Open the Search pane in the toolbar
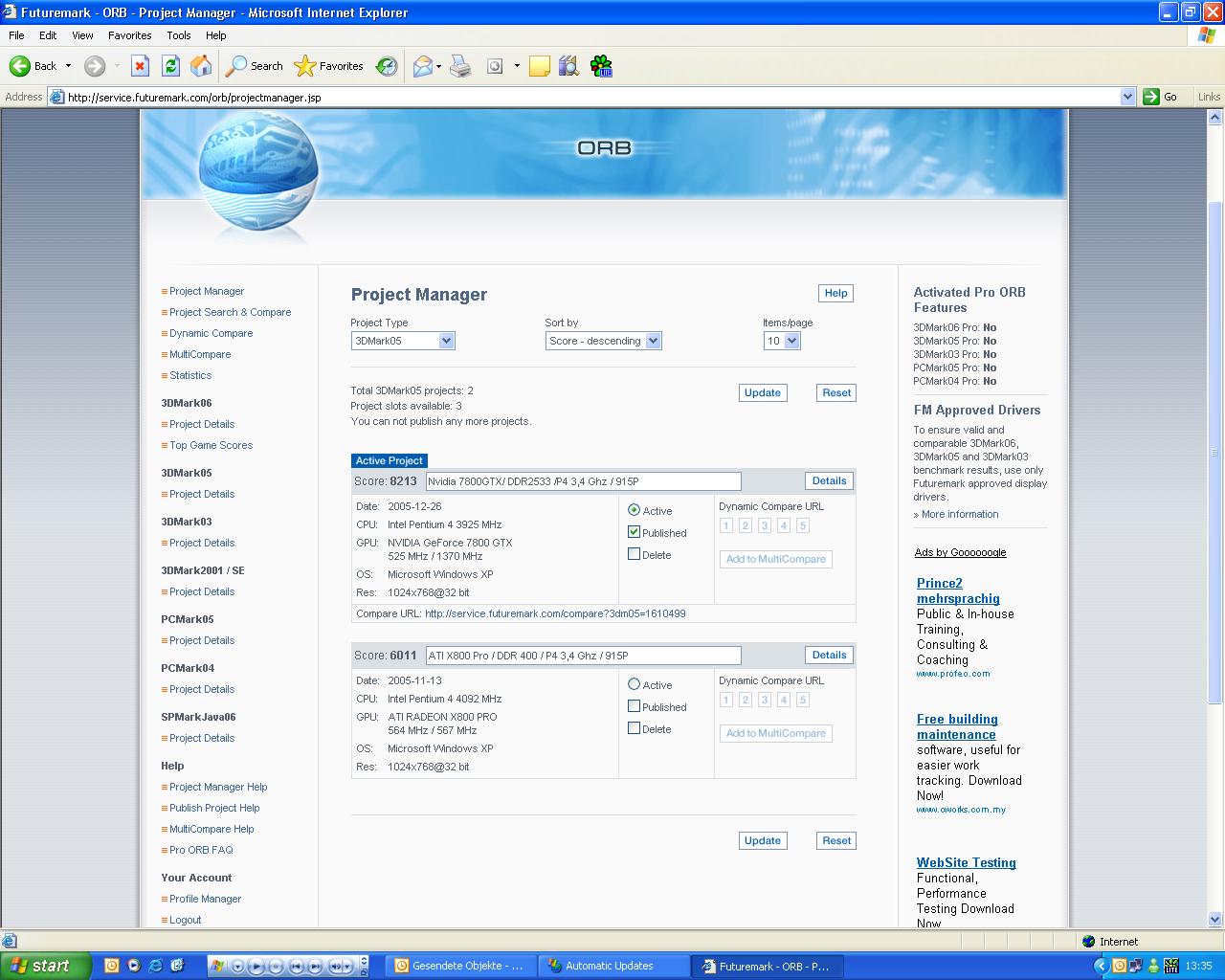Image resolution: width=1225 pixels, height=980 pixels. point(255,66)
